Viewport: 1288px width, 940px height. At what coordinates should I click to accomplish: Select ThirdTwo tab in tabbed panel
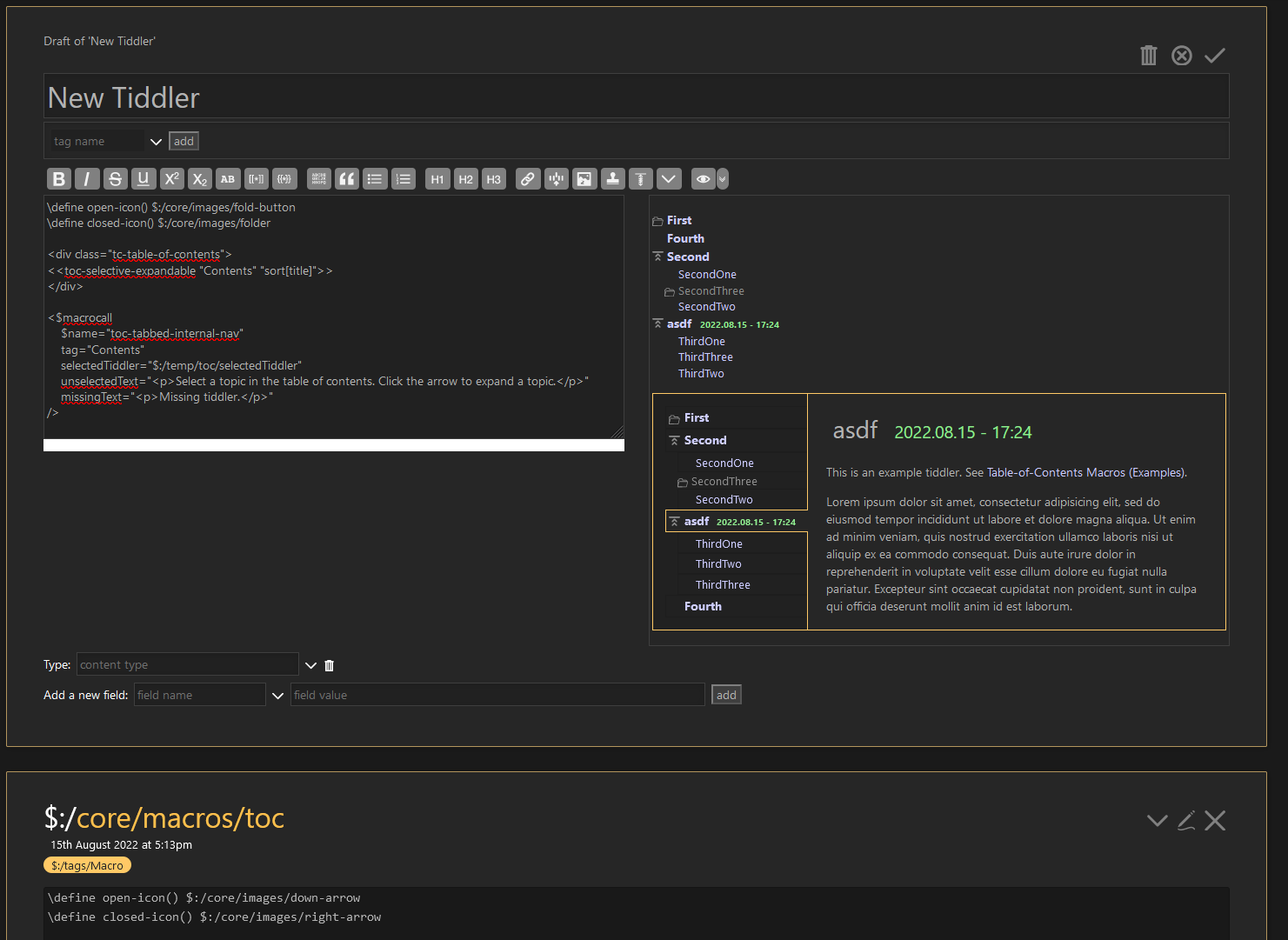pyautogui.click(x=718, y=563)
